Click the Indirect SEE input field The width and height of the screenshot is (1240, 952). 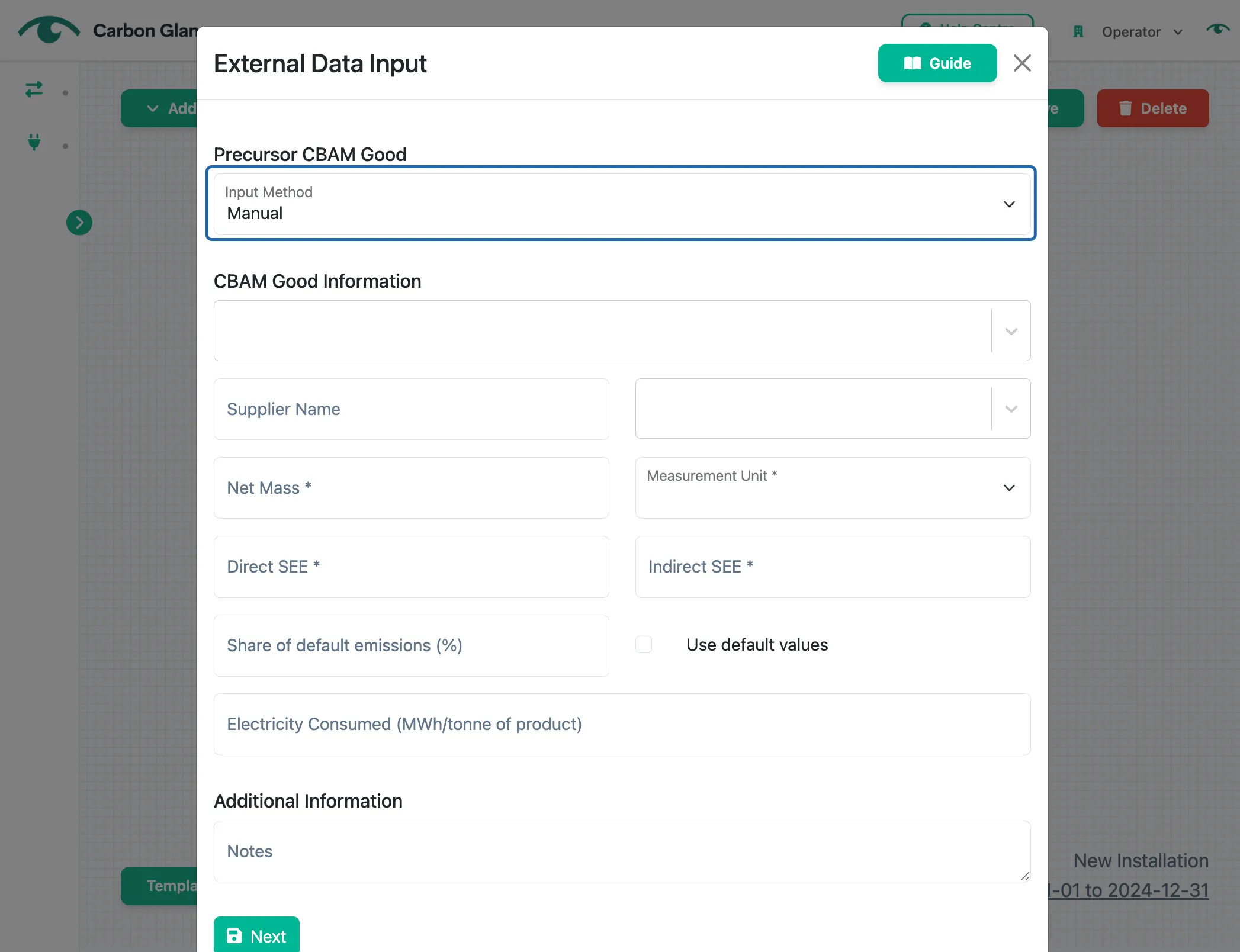pos(832,567)
